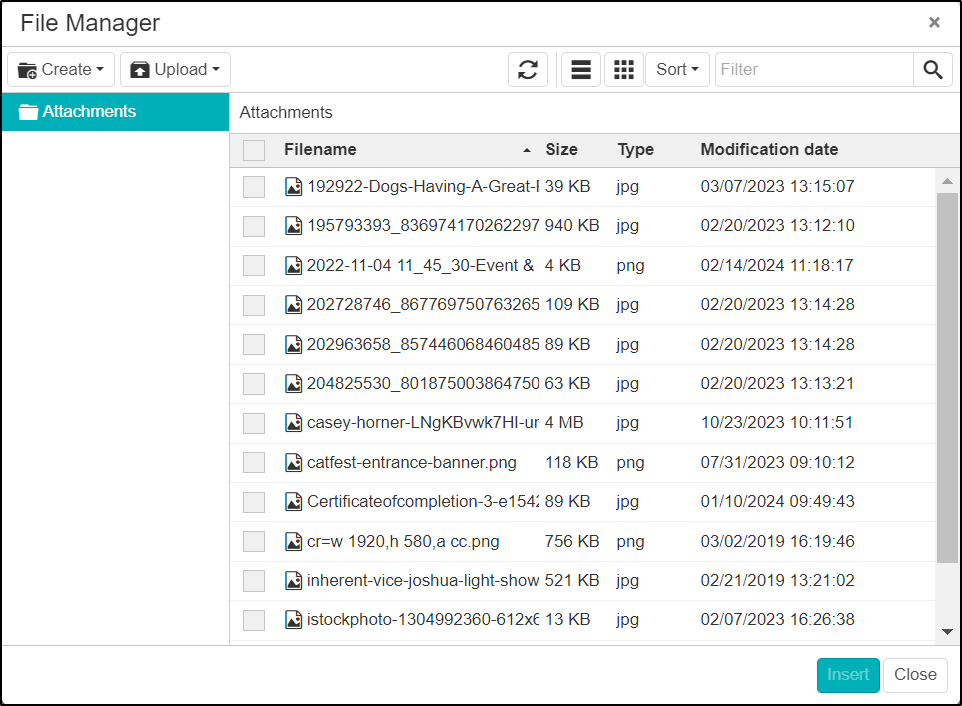Open the Create dropdown menu
Screen dimensions: 962x706
(61, 69)
